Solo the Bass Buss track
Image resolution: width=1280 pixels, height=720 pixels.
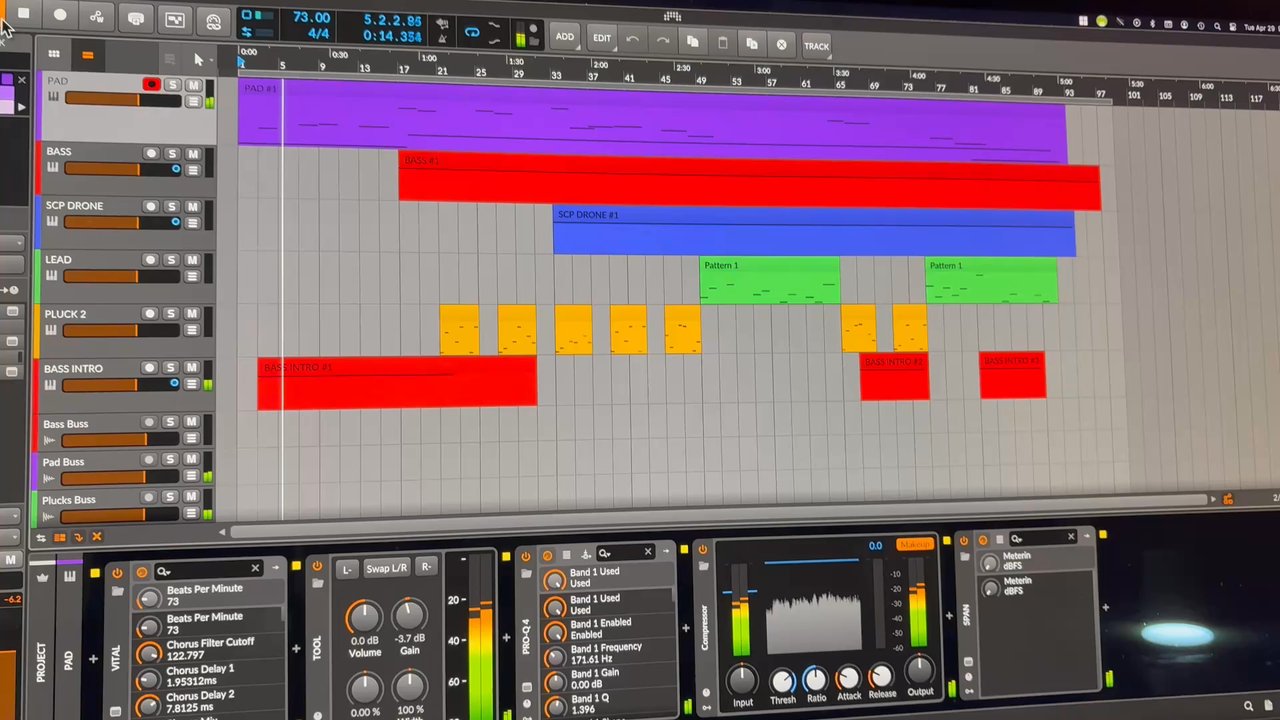point(171,424)
